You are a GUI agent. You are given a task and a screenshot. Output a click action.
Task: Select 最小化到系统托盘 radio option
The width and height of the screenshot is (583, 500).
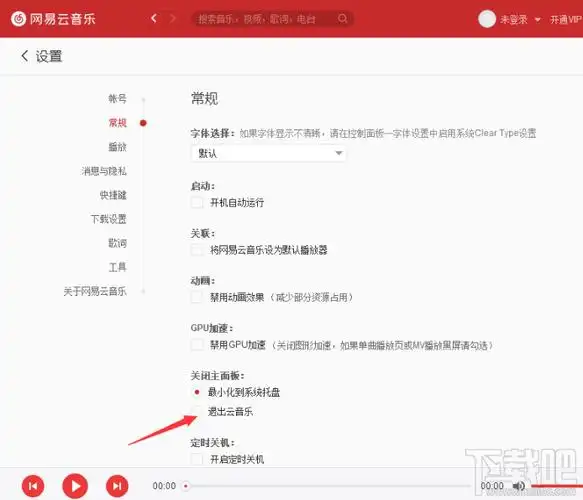pyautogui.click(x=197, y=392)
